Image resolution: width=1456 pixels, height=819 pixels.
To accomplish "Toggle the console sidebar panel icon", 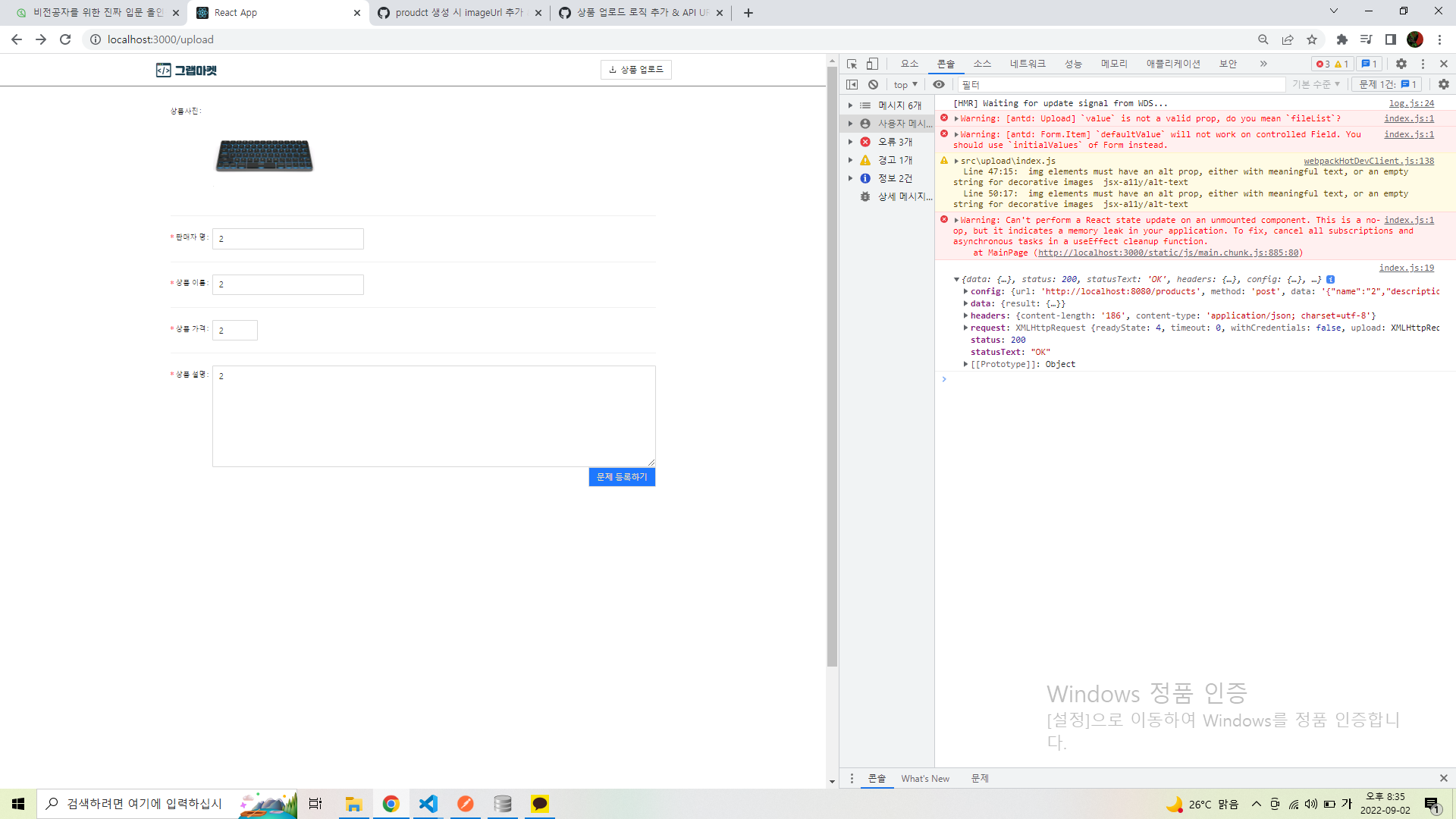I will 852,84.
